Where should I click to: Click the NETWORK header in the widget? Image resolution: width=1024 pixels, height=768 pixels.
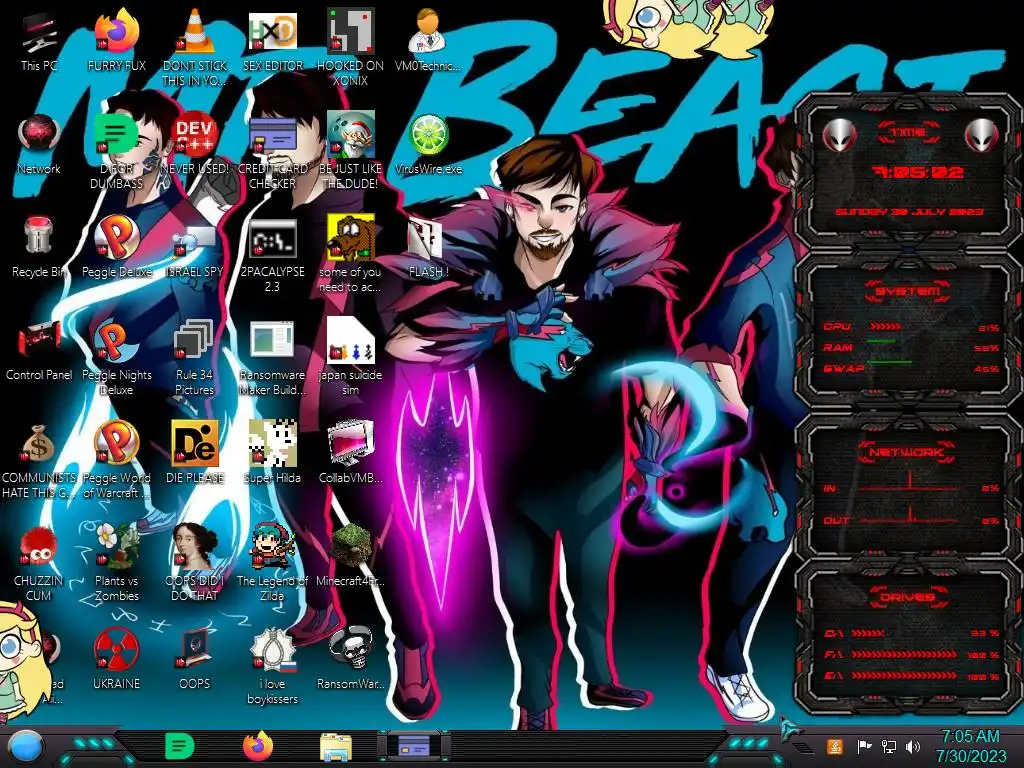click(x=906, y=451)
